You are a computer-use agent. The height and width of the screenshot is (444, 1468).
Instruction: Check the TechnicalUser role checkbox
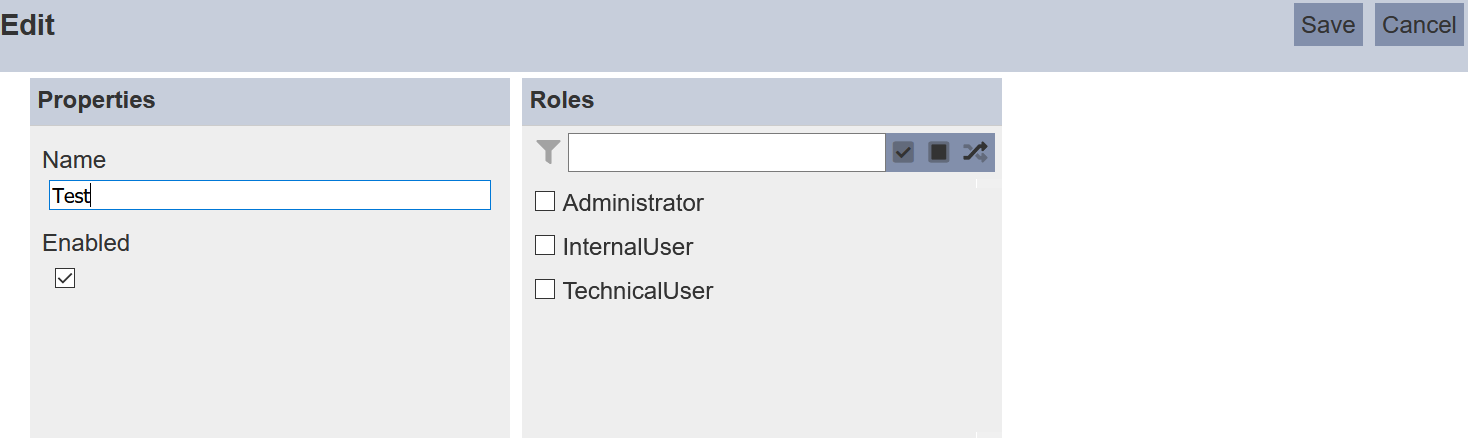545,289
